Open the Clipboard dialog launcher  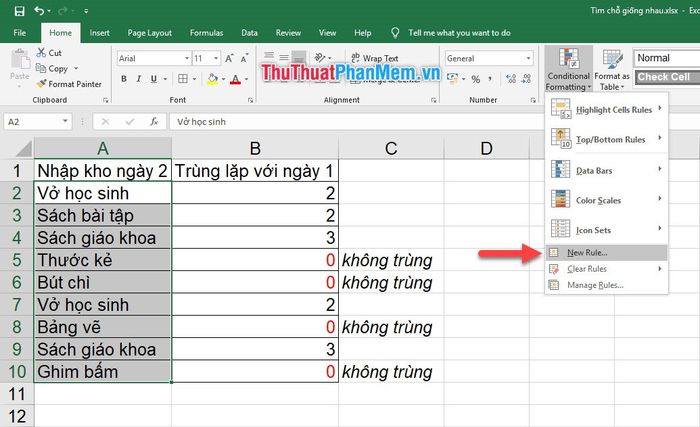[106, 100]
